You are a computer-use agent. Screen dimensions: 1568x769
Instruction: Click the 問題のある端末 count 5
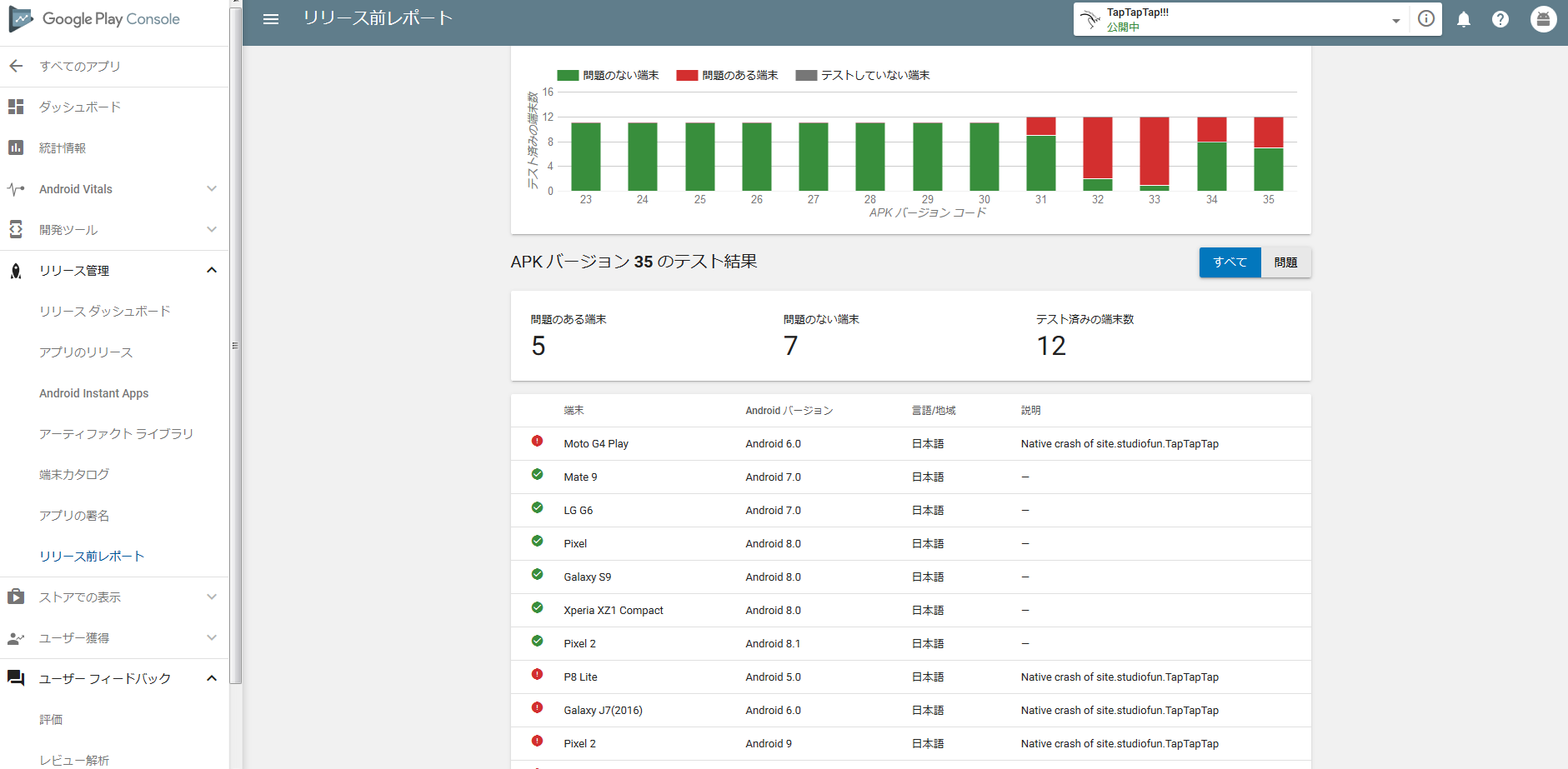(x=539, y=346)
